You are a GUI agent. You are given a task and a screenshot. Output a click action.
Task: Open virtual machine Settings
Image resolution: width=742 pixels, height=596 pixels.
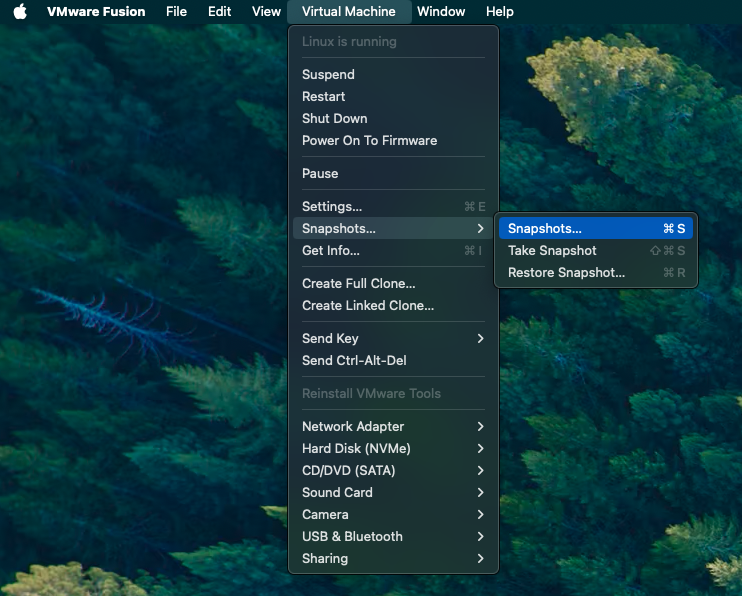(x=332, y=206)
